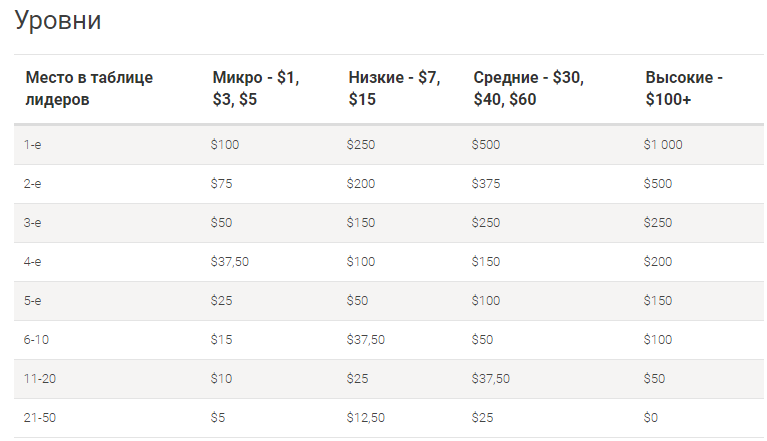Select the "$15" prize cell

pos(221,340)
